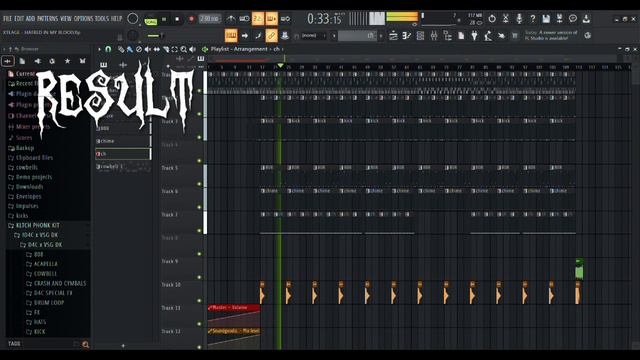The image size is (640, 360).
Task: Switch the browser to the starred tab
Action: pos(67,61)
